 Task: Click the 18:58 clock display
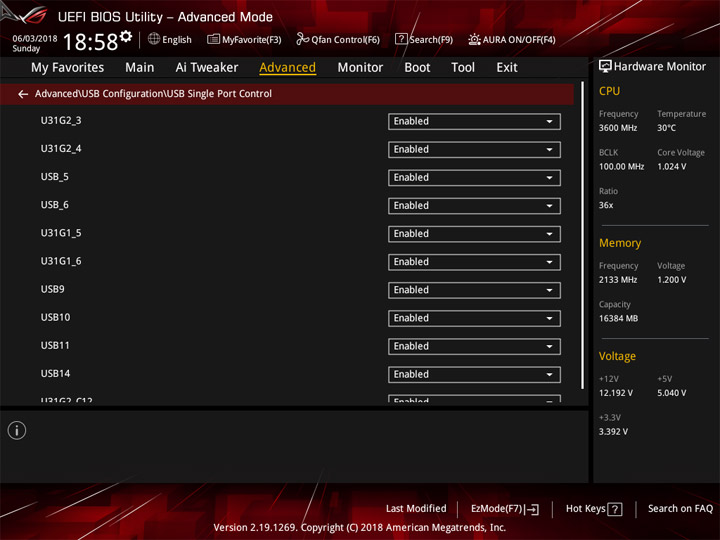tap(90, 42)
